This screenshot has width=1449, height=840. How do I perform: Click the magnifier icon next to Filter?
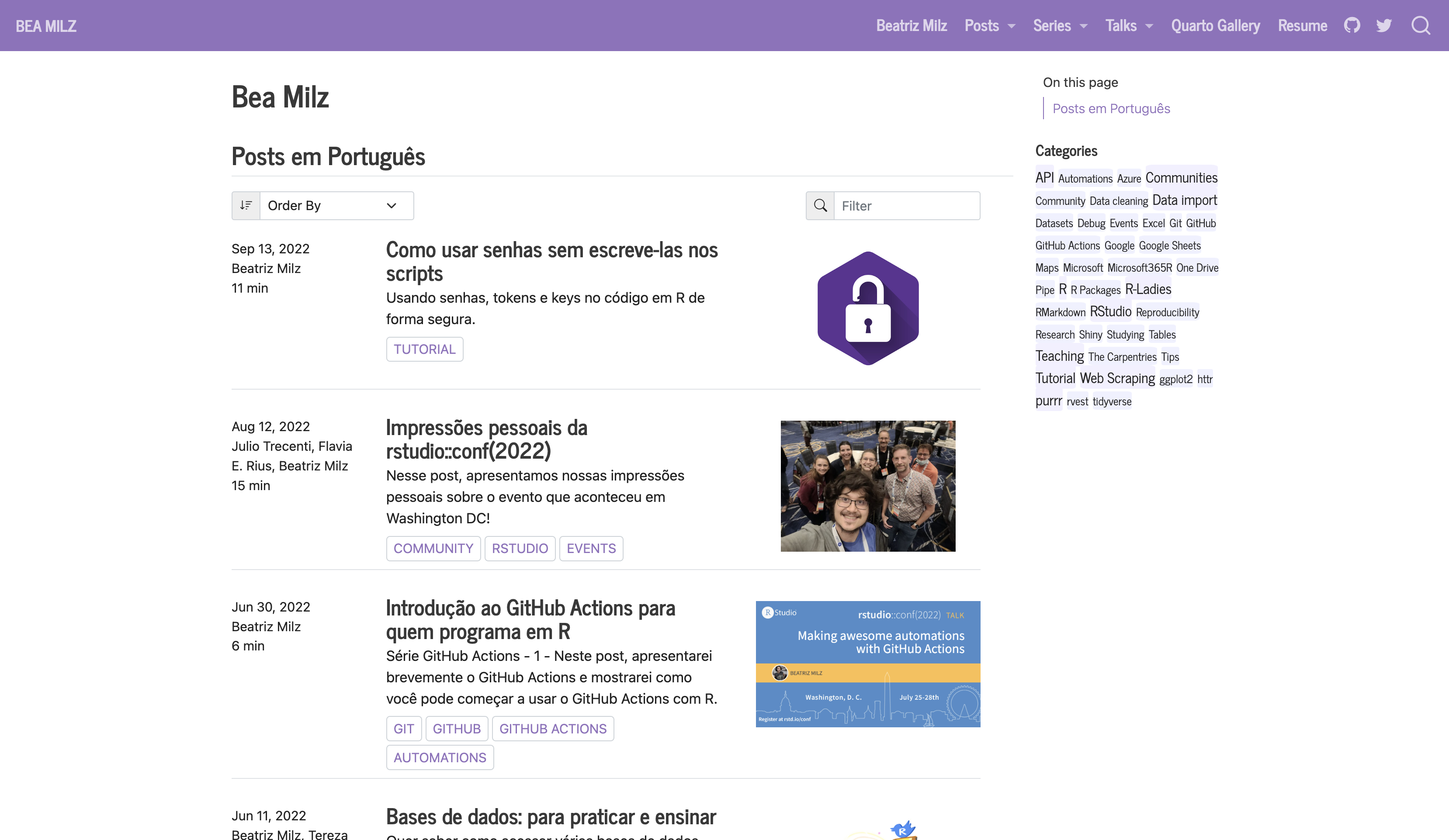[820, 205]
